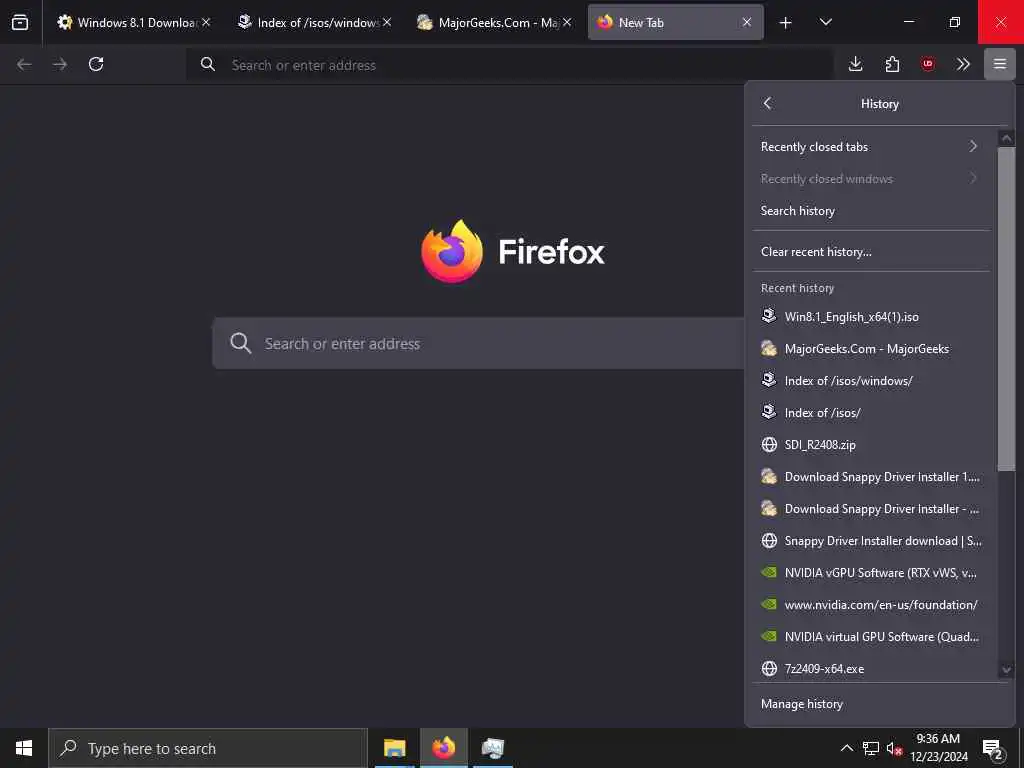The width and height of the screenshot is (1024, 768).
Task: Open the Windows Start menu
Action: coord(24,748)
